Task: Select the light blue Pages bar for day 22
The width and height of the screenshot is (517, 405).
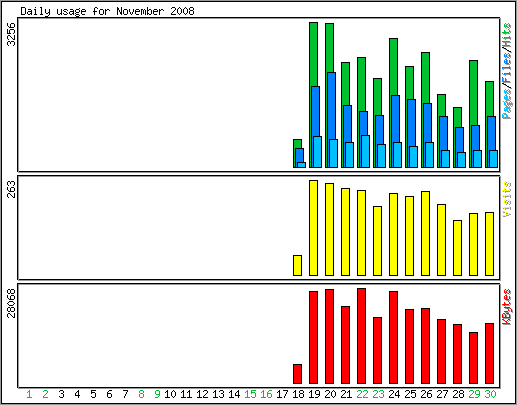Action: tap(365, 151)
